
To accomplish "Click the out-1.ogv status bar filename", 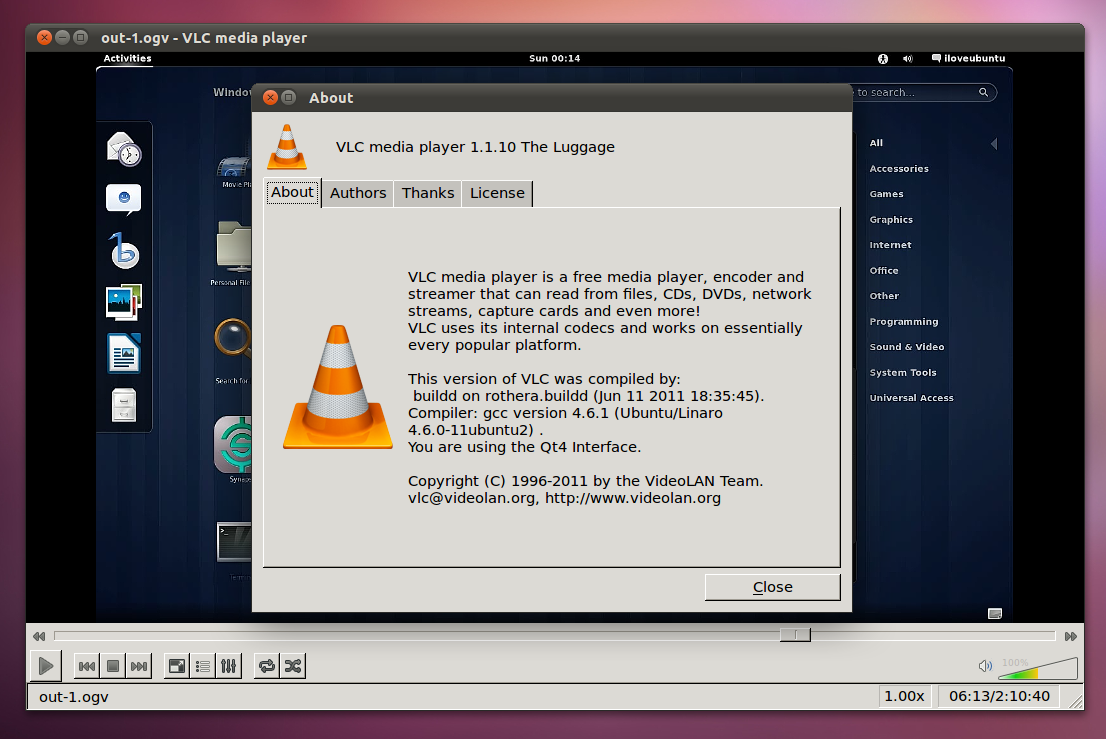I will [x=74, y=697].
